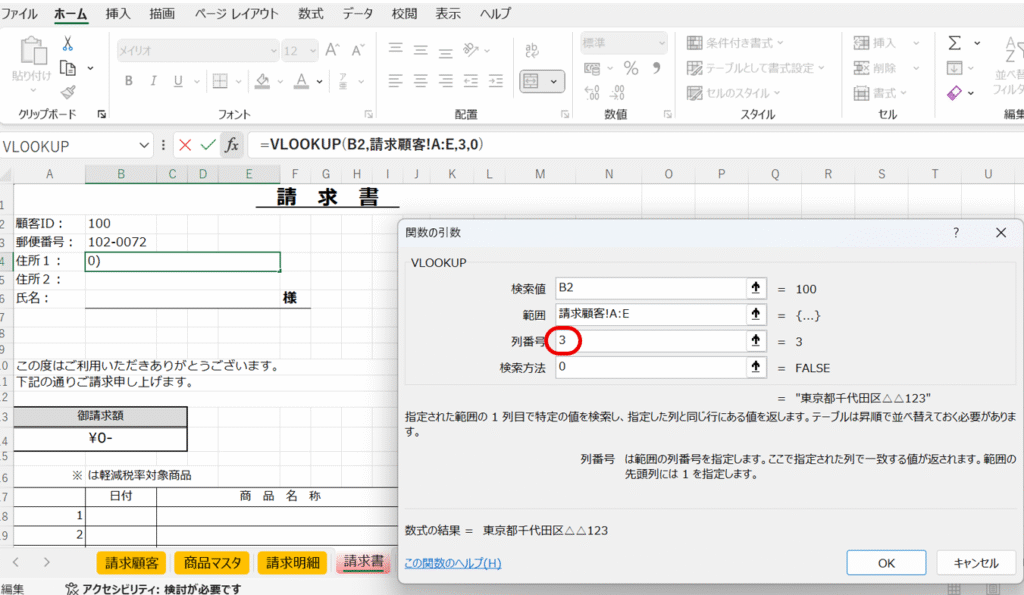Click the scissors cut icon
Screen dimensions: 1024x595
[x=68, y=43]
